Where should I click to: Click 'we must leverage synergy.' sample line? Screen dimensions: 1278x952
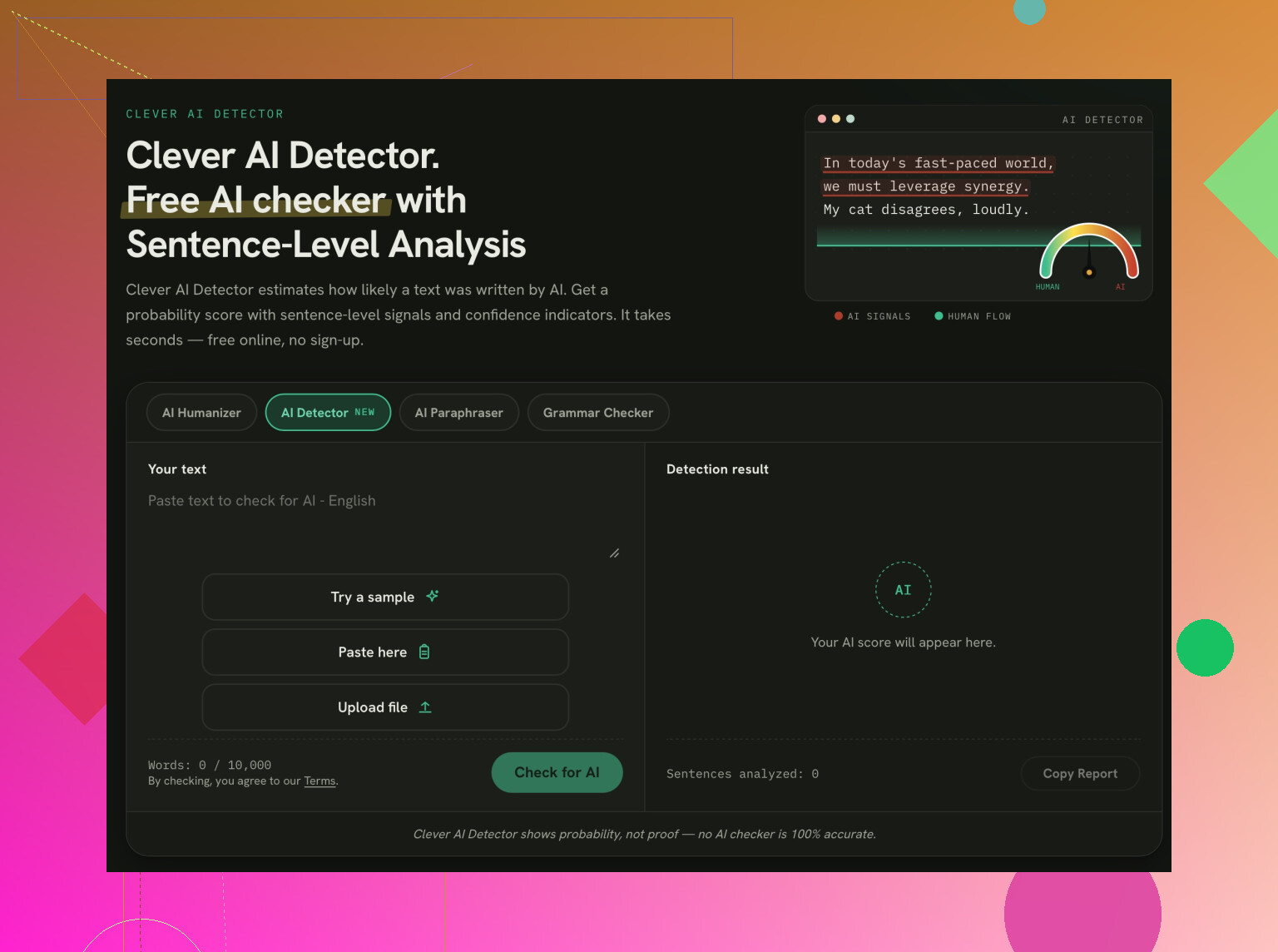926,186
